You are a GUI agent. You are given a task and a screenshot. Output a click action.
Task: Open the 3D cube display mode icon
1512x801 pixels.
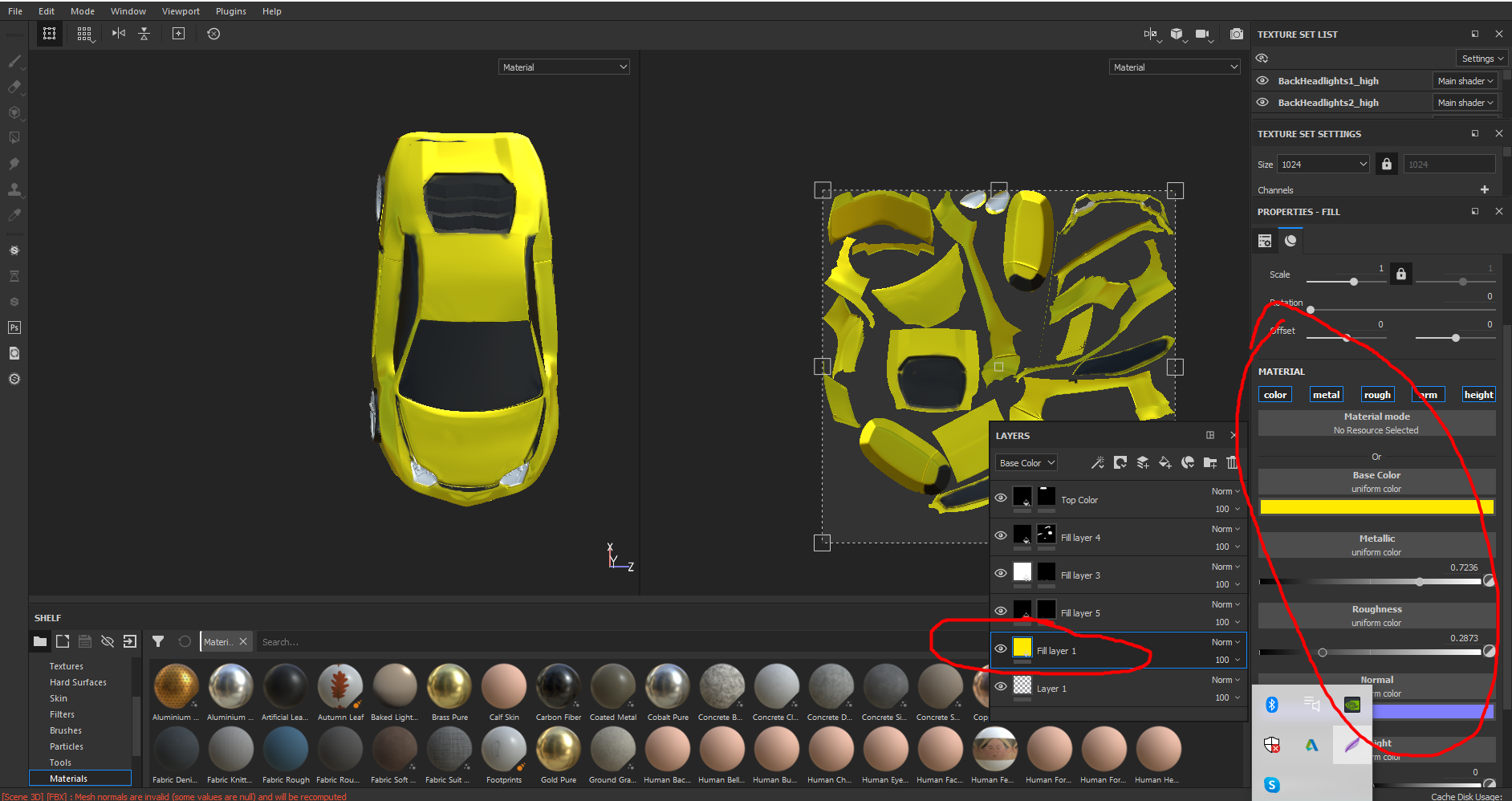point(1177,34)
